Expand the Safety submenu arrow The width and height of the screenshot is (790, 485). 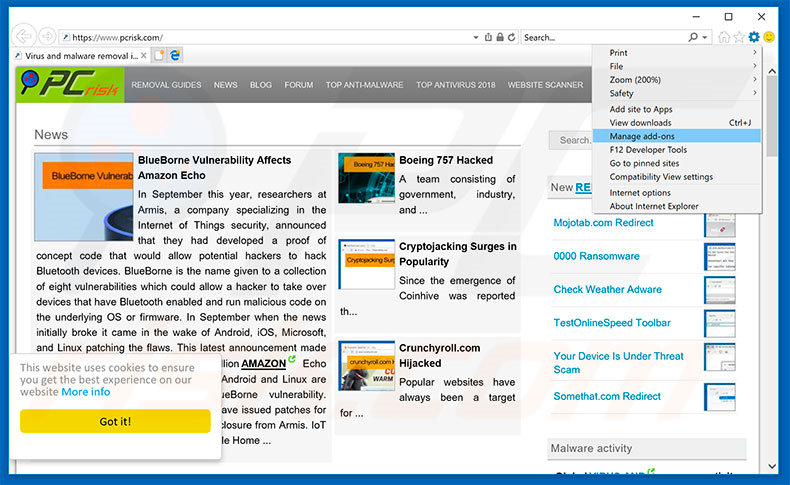click(754, 93)
